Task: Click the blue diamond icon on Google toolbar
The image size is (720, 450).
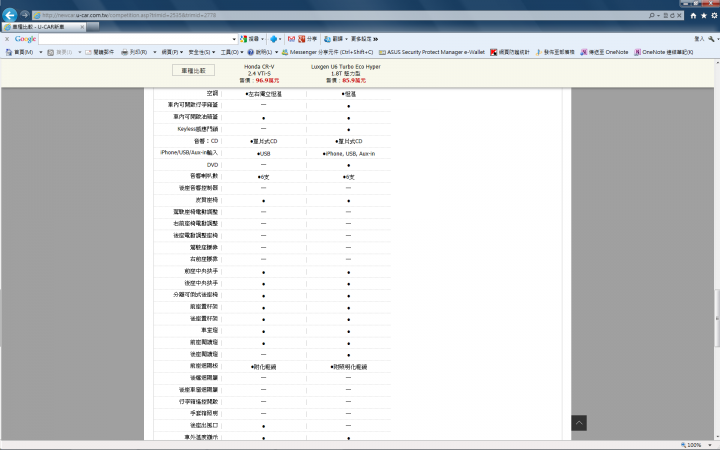Action: (273, 39)
